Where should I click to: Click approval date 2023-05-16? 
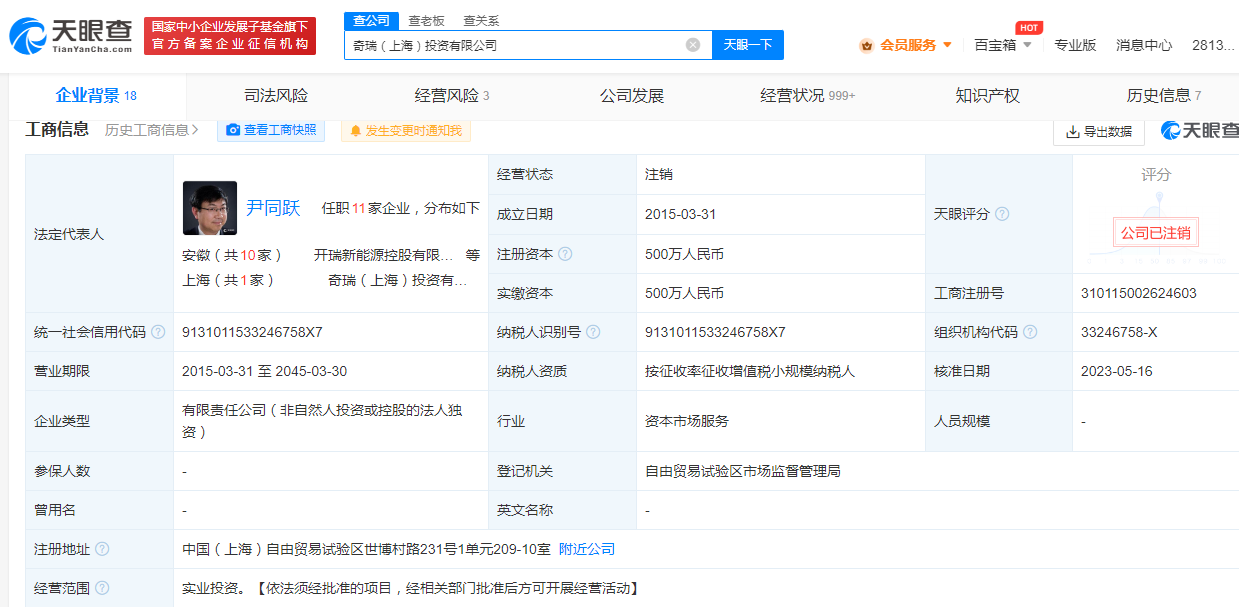click(1117, 371)
